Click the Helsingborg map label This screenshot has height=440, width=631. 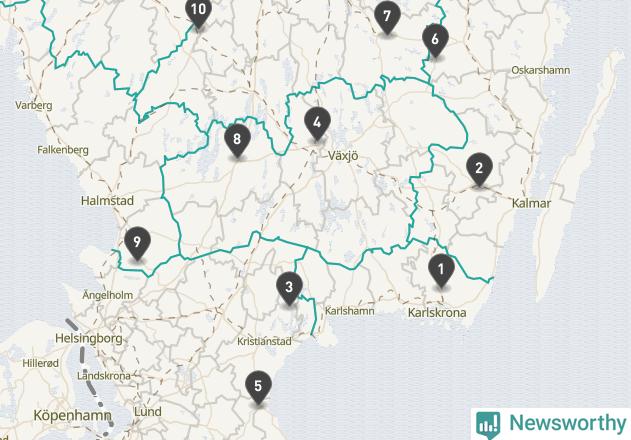89,339
